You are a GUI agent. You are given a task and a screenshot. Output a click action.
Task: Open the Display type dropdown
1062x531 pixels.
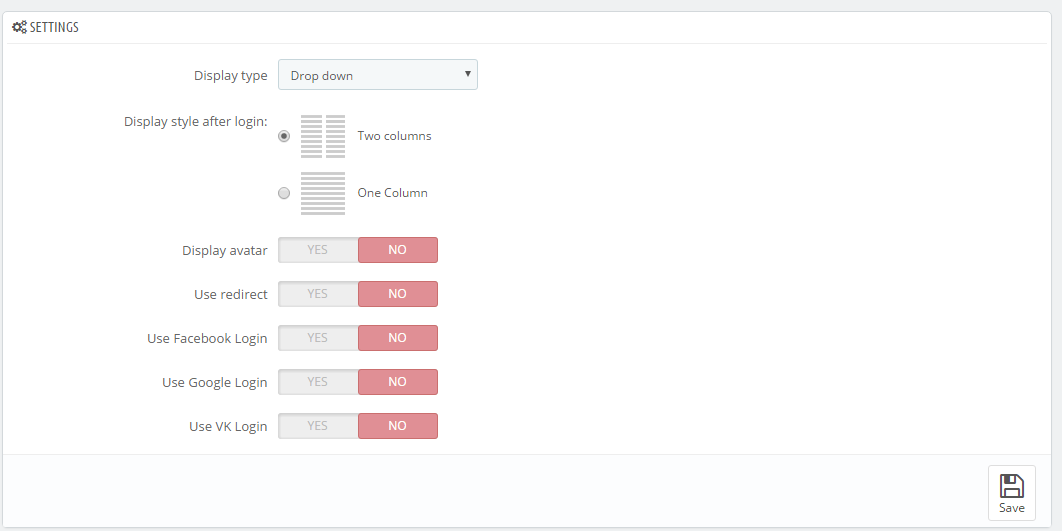378,75
